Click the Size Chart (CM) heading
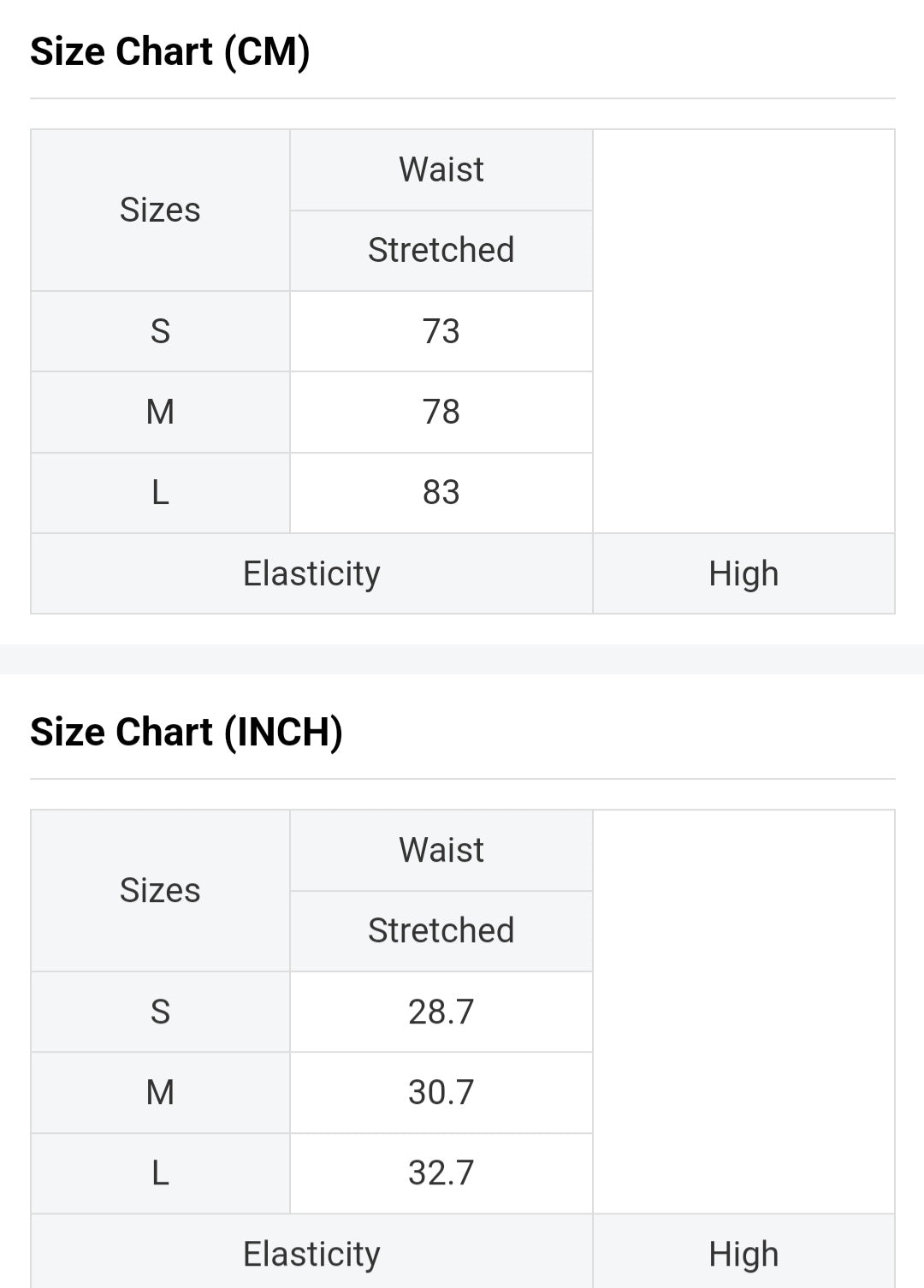 pos(169,52)
